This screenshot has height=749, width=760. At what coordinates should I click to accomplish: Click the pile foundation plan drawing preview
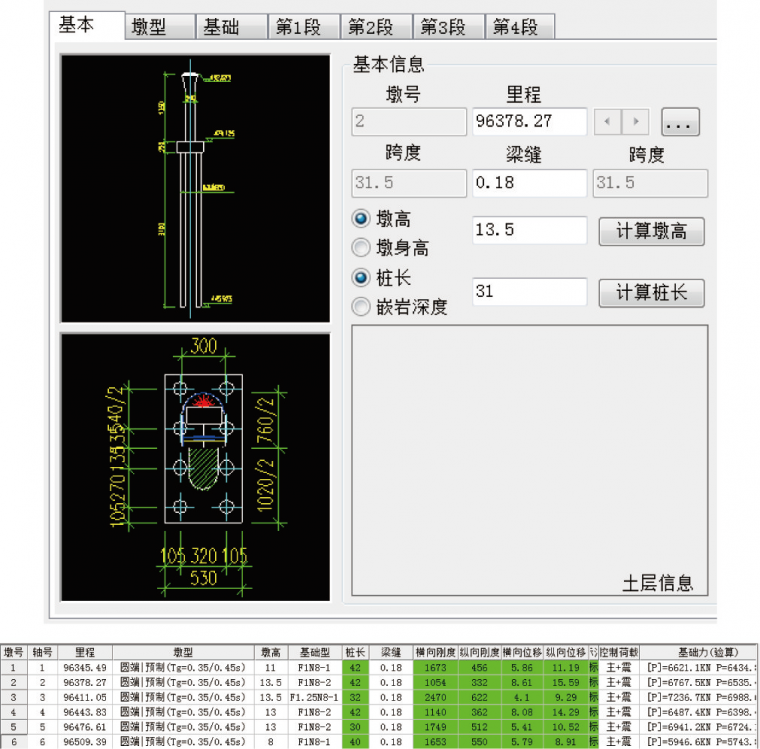195,465
